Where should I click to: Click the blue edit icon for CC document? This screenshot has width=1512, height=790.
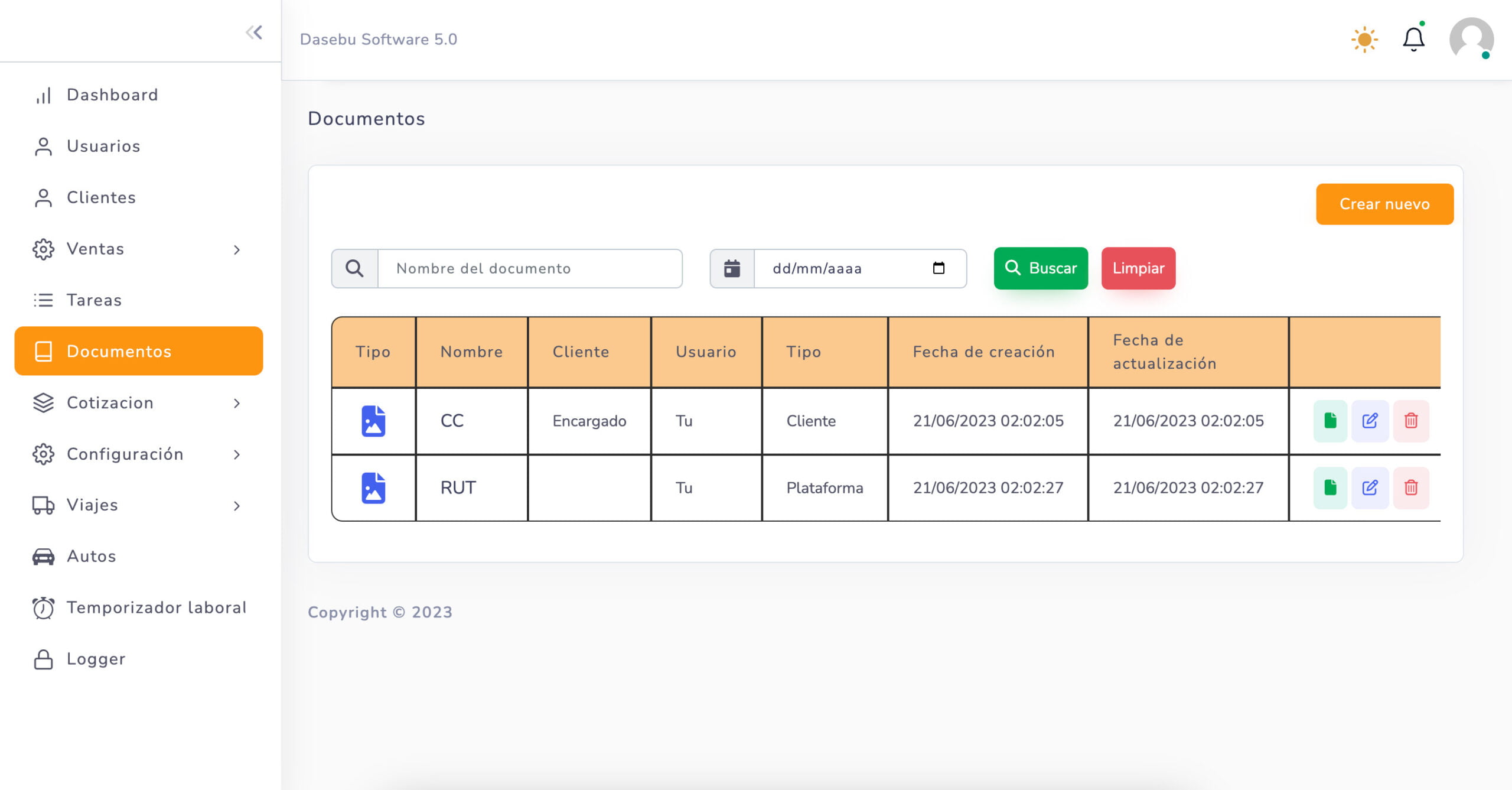1371,421
